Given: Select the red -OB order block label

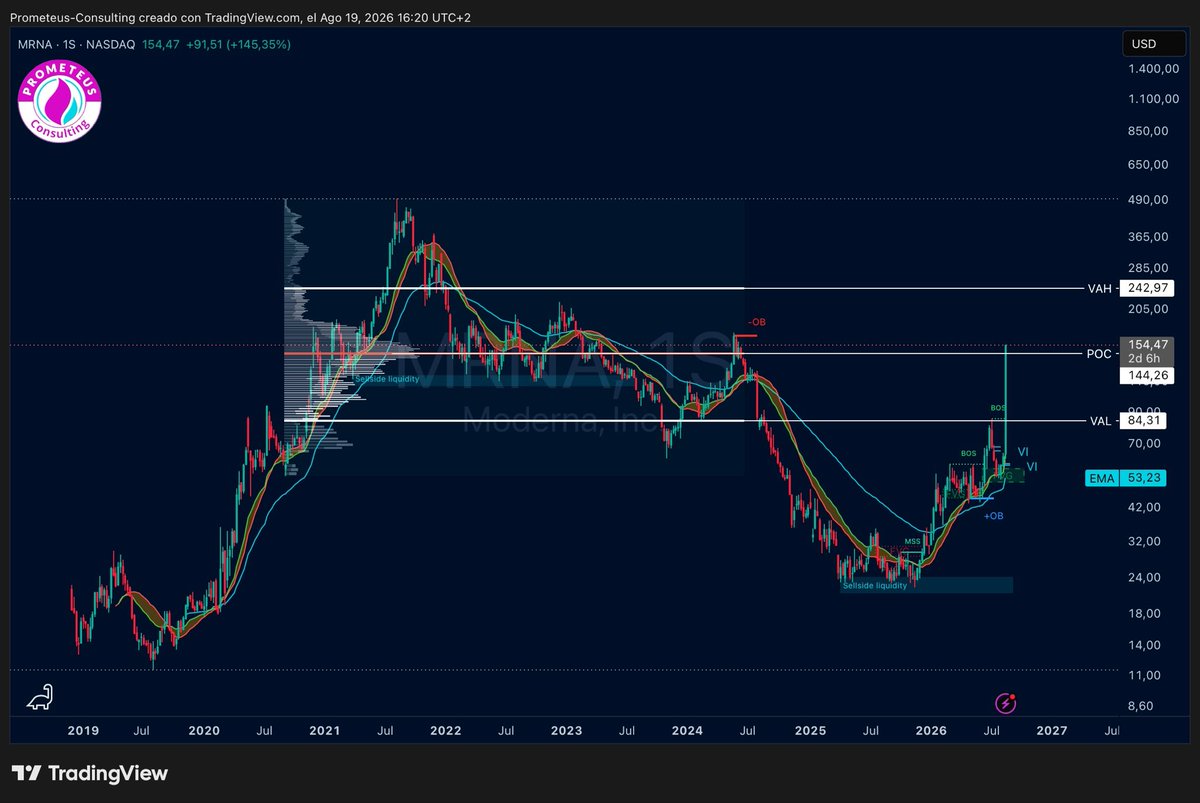Looking at the screenshot, I should 755,322.
